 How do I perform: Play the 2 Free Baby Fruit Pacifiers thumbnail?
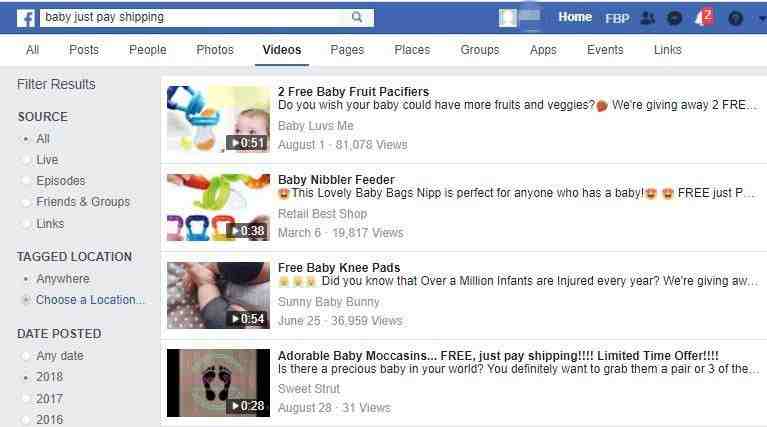[218, 119]
